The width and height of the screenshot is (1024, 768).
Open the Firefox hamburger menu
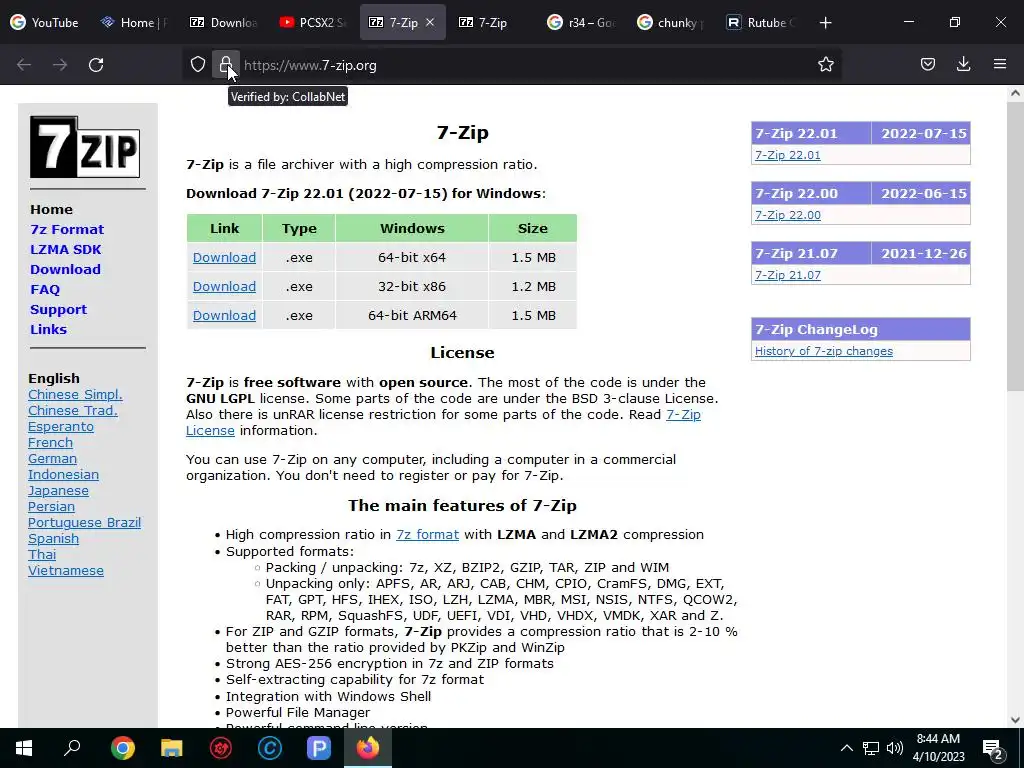point(1000,64)
